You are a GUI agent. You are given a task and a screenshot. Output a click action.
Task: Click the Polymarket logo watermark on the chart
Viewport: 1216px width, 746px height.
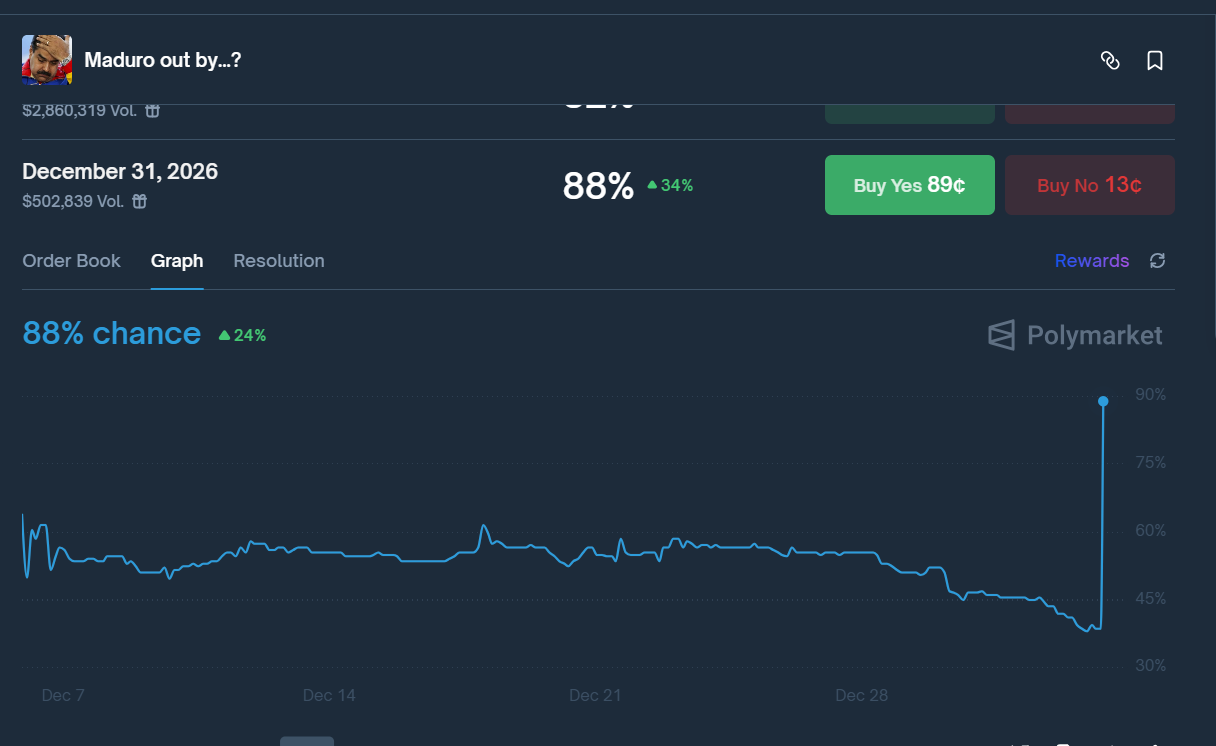[1075, 335]
